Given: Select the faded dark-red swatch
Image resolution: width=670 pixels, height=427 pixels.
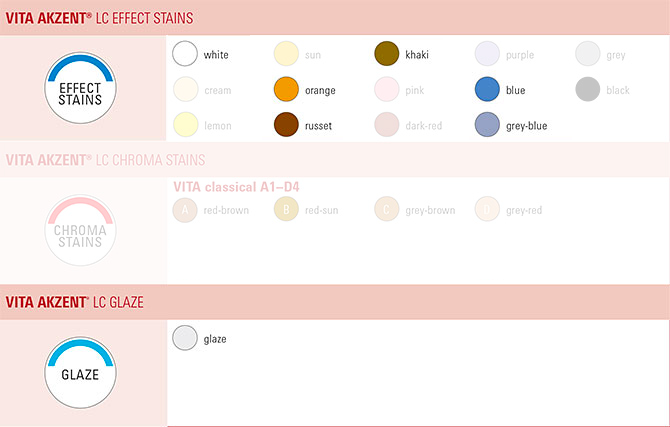Looking at the screenshot, I should (x=387, y=125).
